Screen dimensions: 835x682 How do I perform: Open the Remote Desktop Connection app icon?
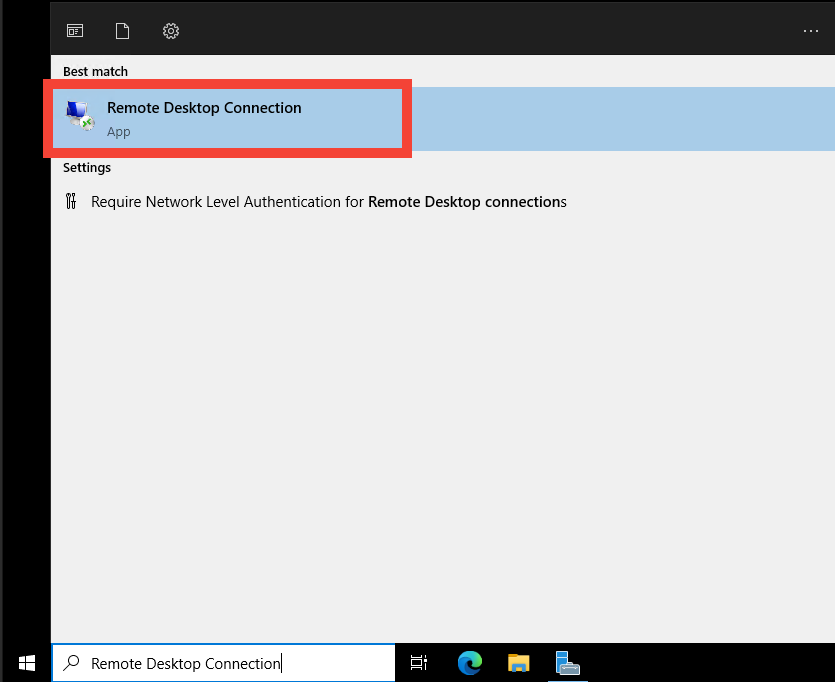point(79,114)
